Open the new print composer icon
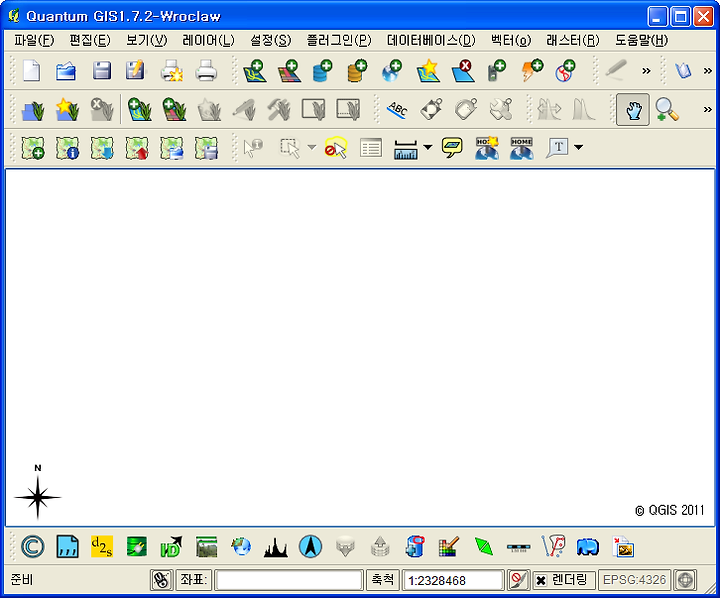Image resolution: width=720 pixels, height=598 pixels. pos(172,71)
